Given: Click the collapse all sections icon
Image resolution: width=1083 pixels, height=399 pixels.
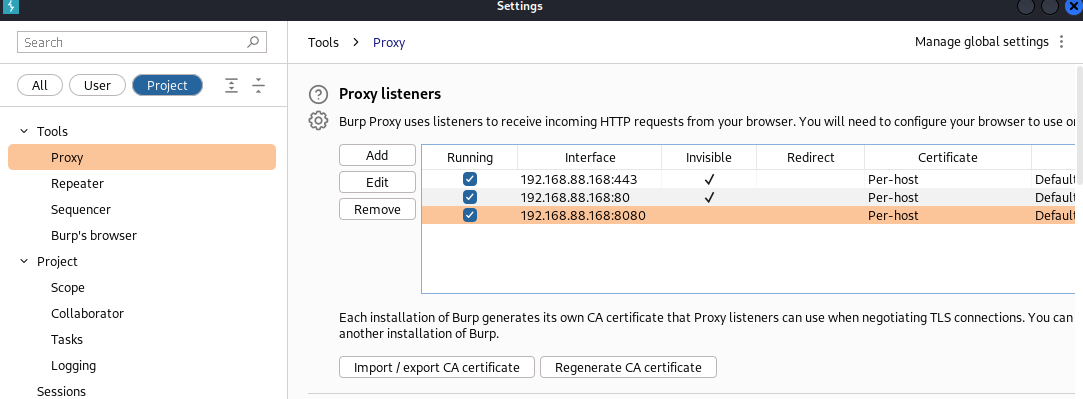Looking at the screenshot, I should (258, 86).
